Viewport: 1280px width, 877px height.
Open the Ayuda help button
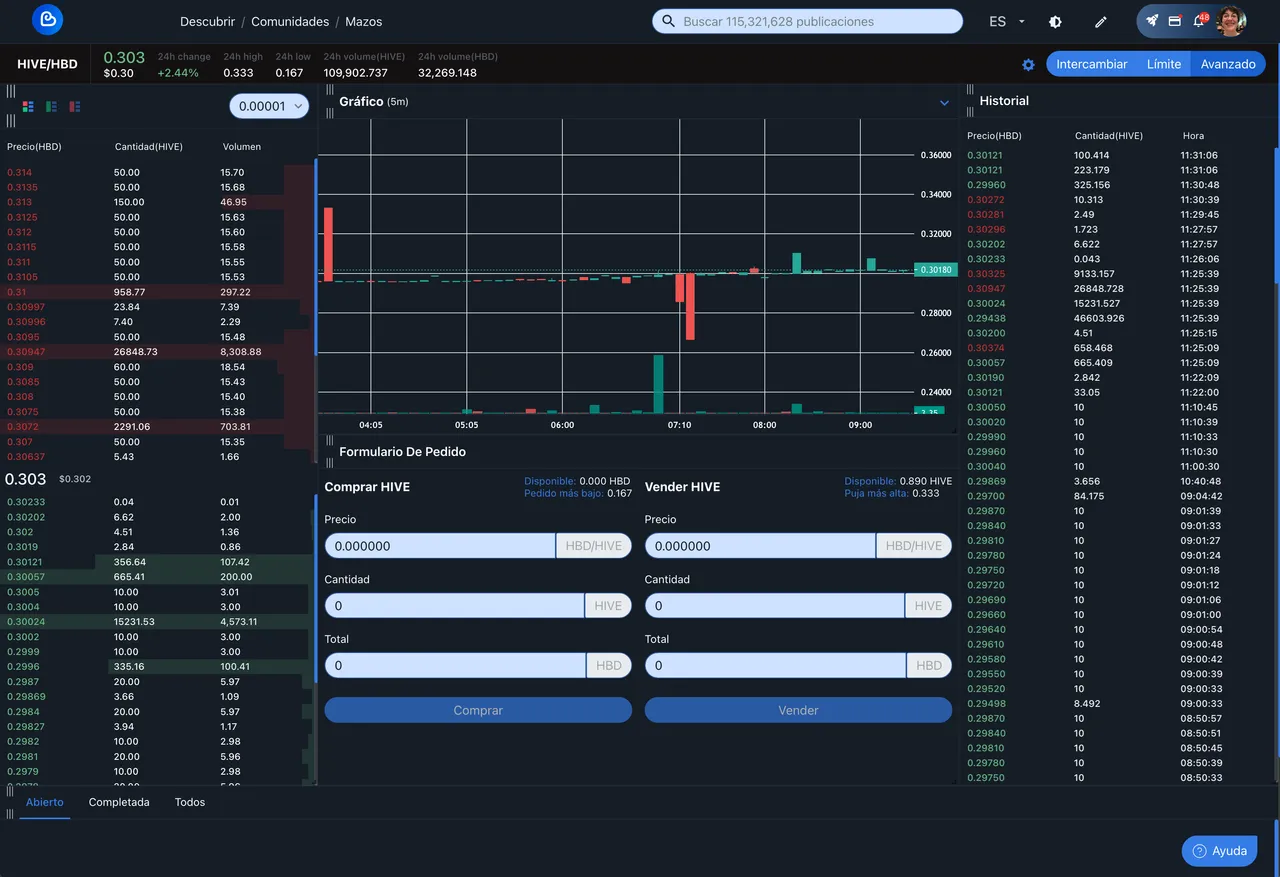click(1218, 851)
